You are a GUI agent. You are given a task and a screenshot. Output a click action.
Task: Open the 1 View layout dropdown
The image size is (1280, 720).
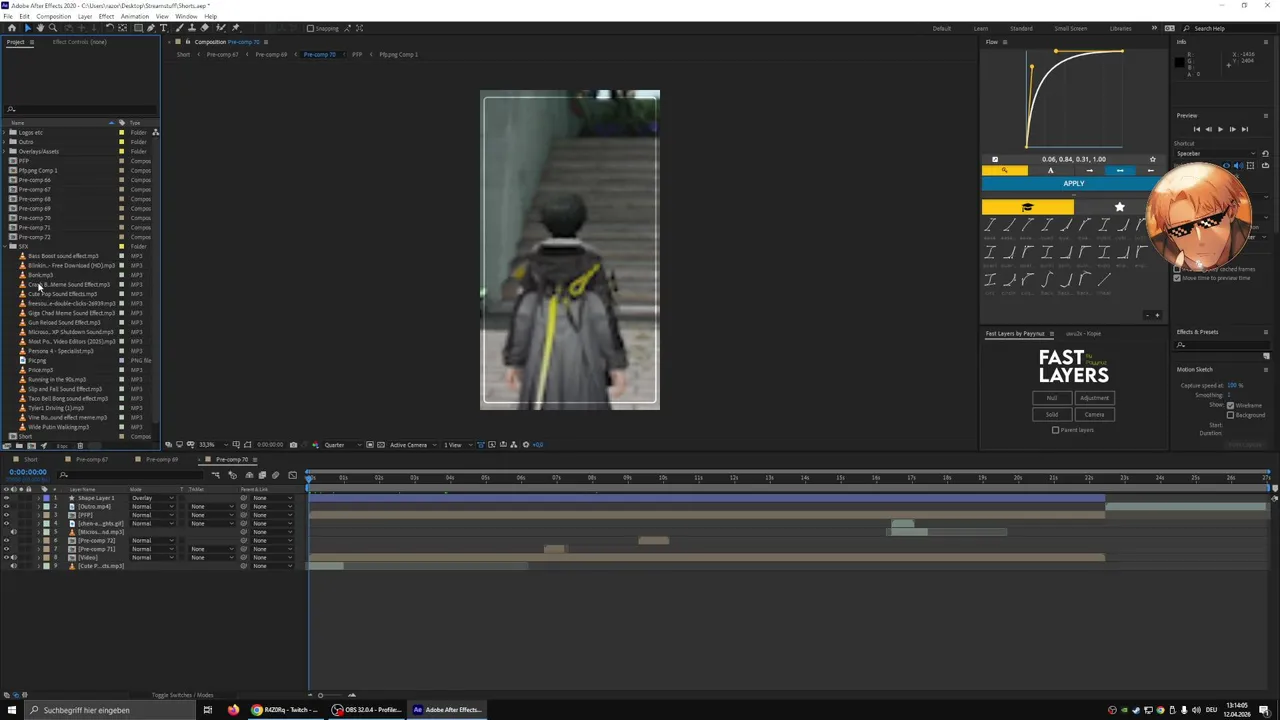click(457, 445)
